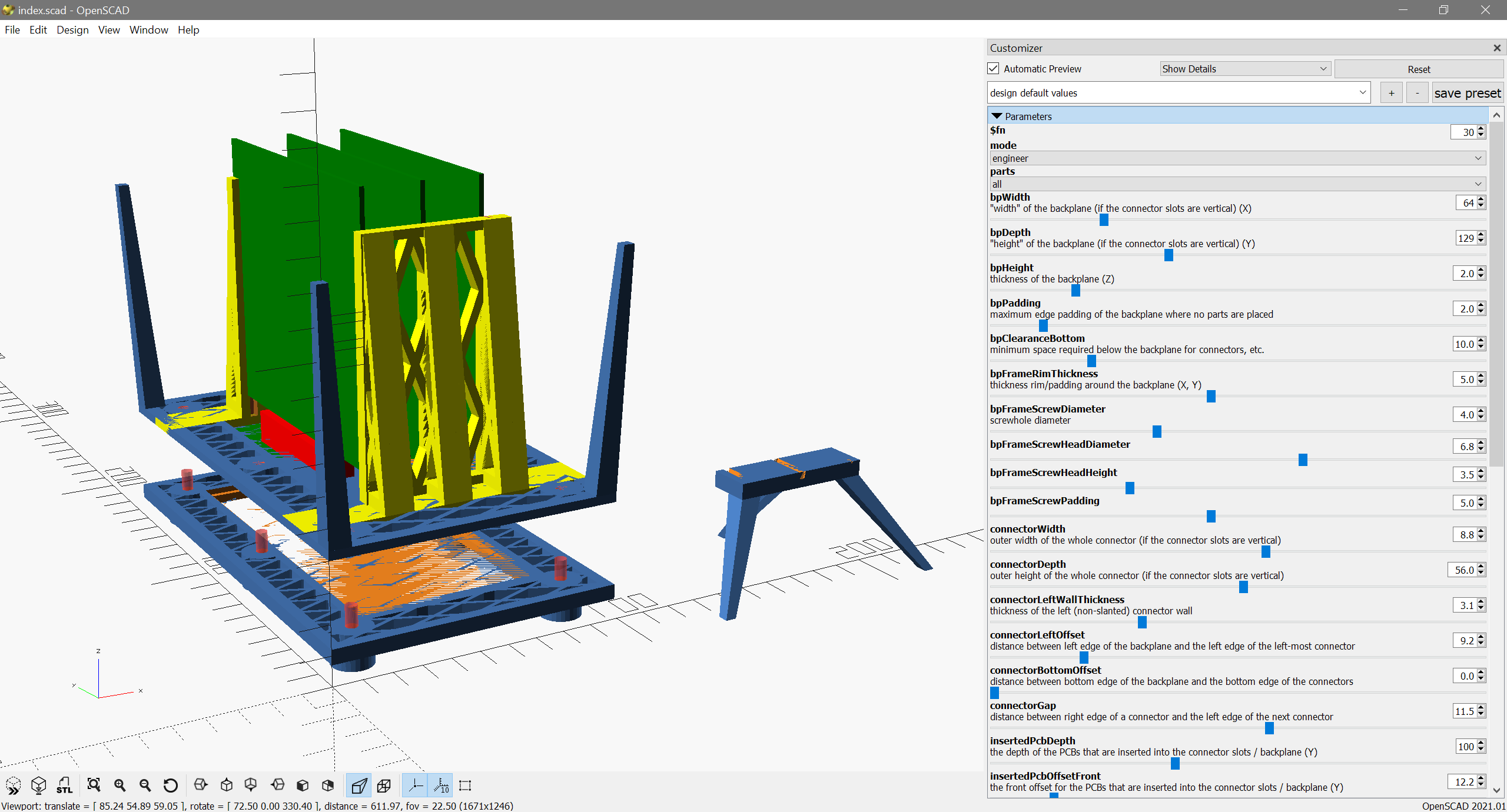Toggle the Show Axes icon

pyautogui.click(x=416, y=785)
